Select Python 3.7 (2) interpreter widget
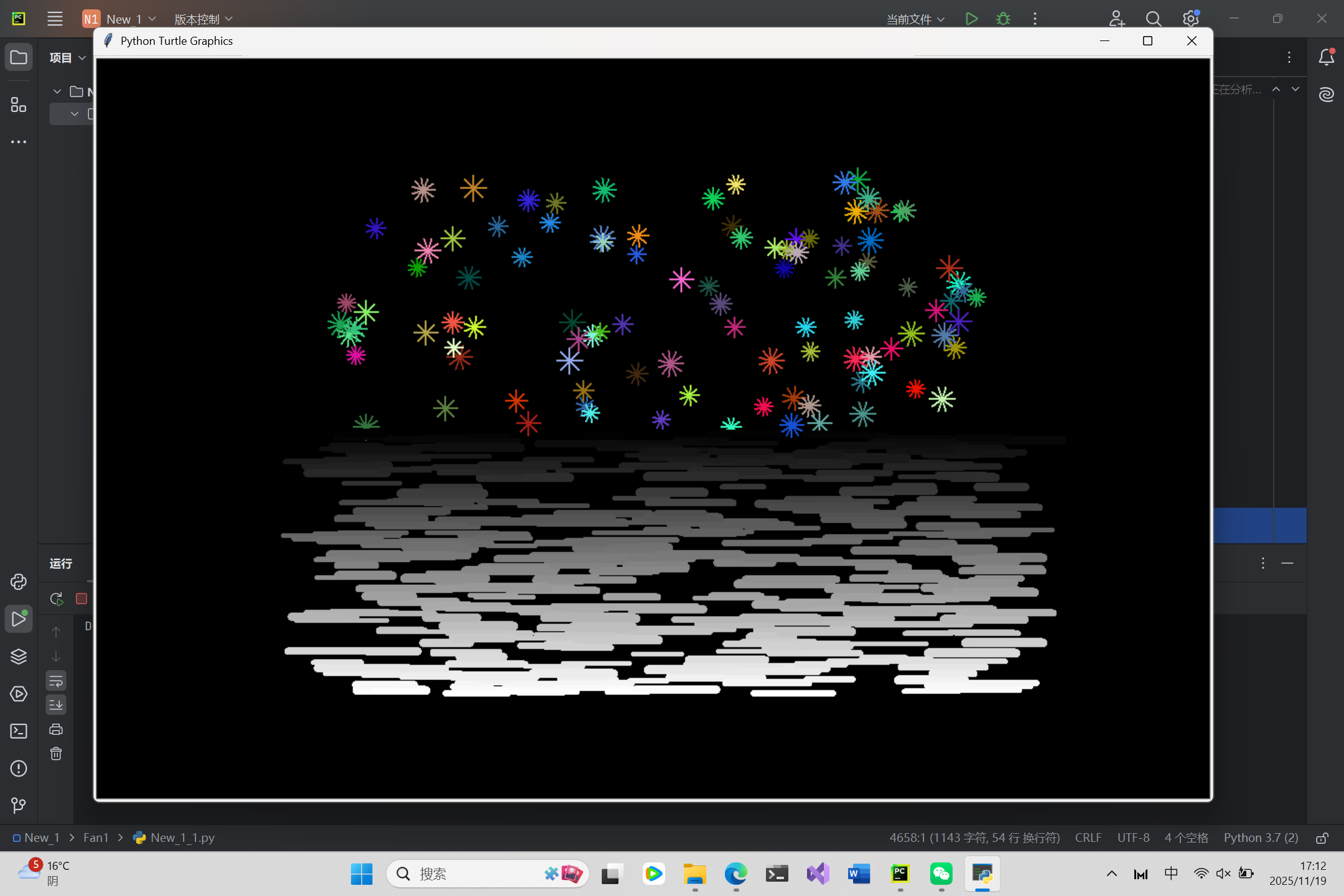The height and width of the screenshot is (896, 1344). click(1261, 838)
